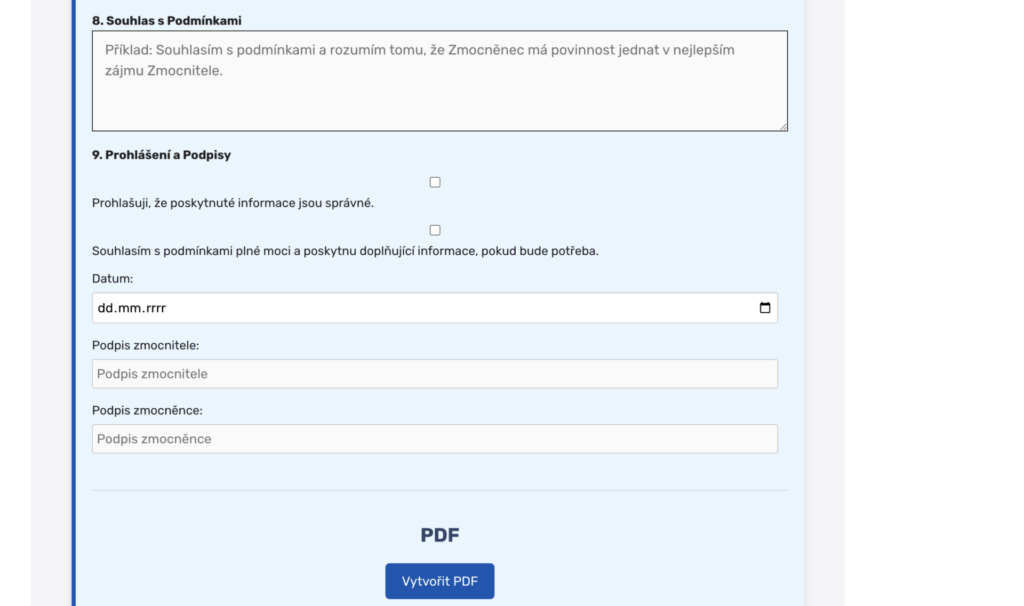
Task: Click the 'PDF' section heading
Action: [440, 535]
